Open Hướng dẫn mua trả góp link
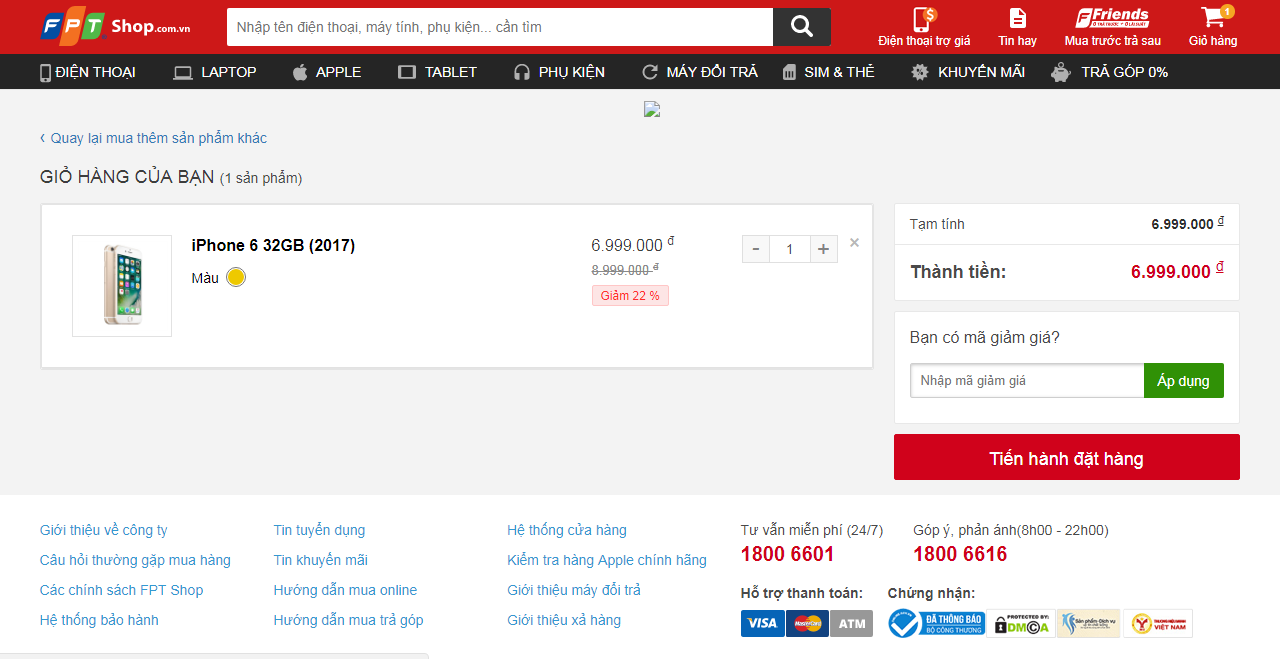 point(348,620)
